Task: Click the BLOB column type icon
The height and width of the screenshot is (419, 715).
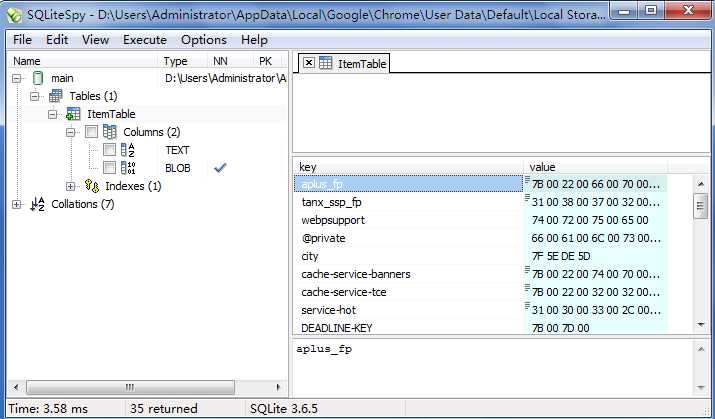Action: tap(128, 168)
